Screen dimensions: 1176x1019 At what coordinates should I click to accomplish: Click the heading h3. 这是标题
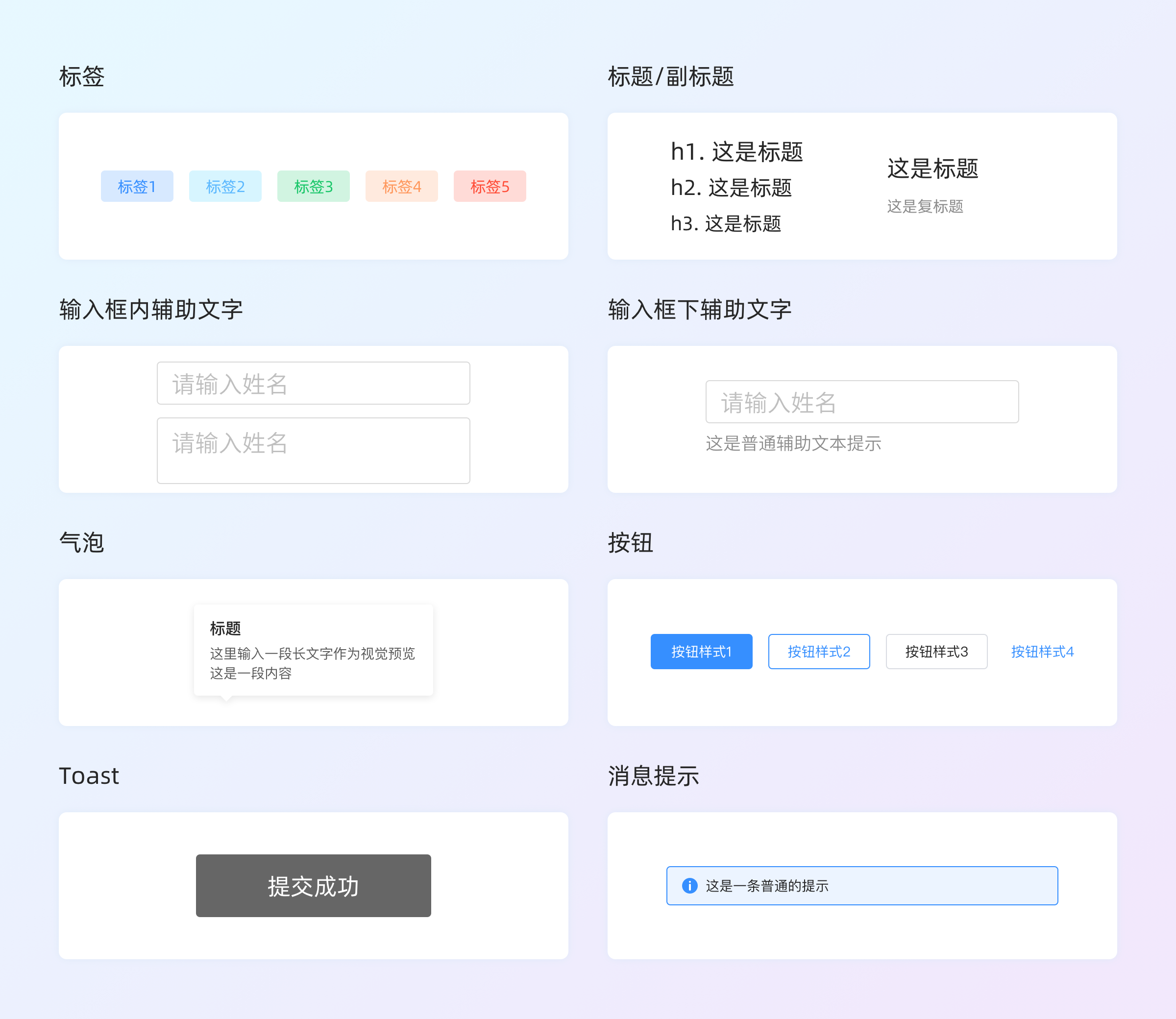[726, 223]
